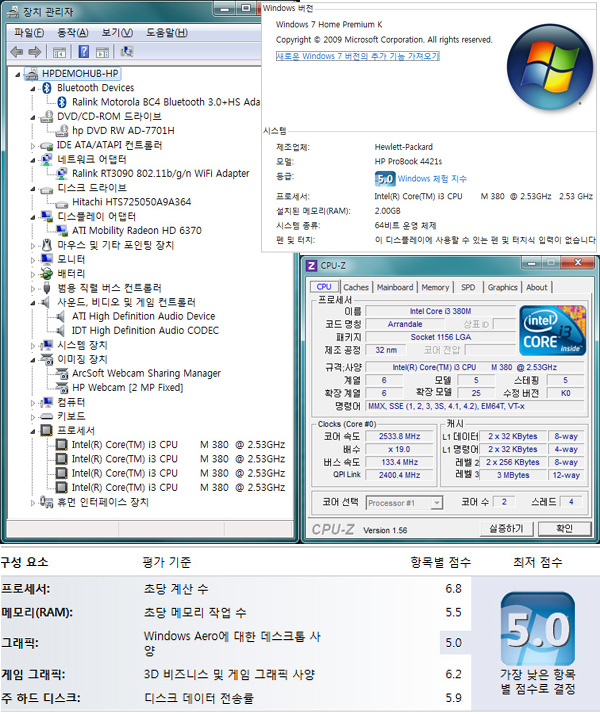Click the Forward arrow in Device Manager toolbar
Screen dimensions: 600x714
(35, 52)
